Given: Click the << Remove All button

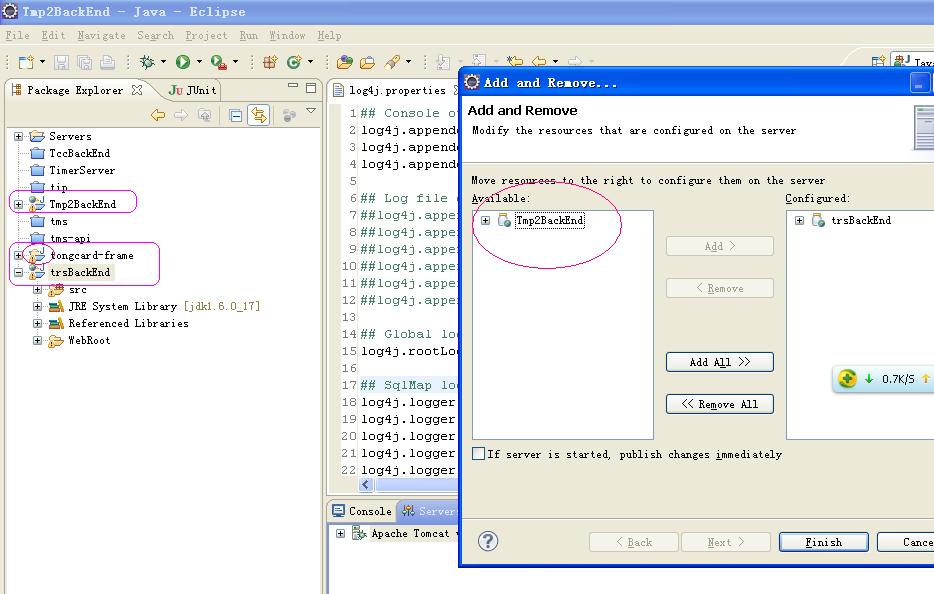Looking at the screenshot, I should tap(720, 404).
